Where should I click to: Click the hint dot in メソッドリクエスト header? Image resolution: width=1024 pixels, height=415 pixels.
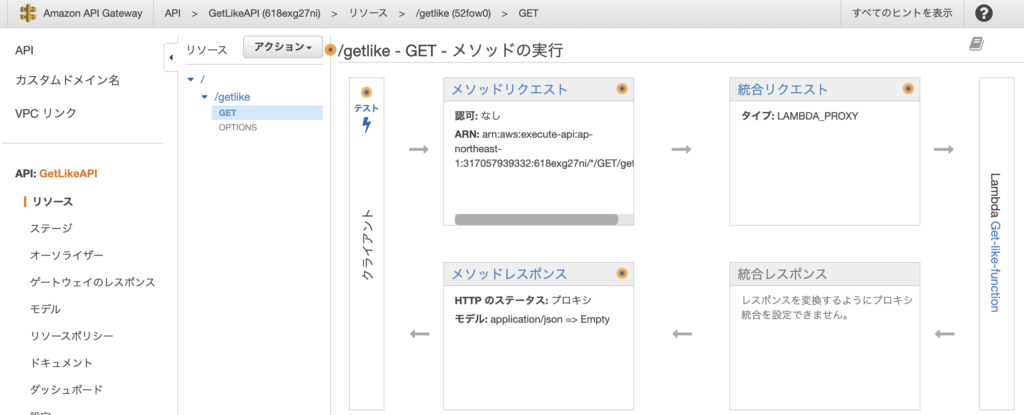coord(622,89)
